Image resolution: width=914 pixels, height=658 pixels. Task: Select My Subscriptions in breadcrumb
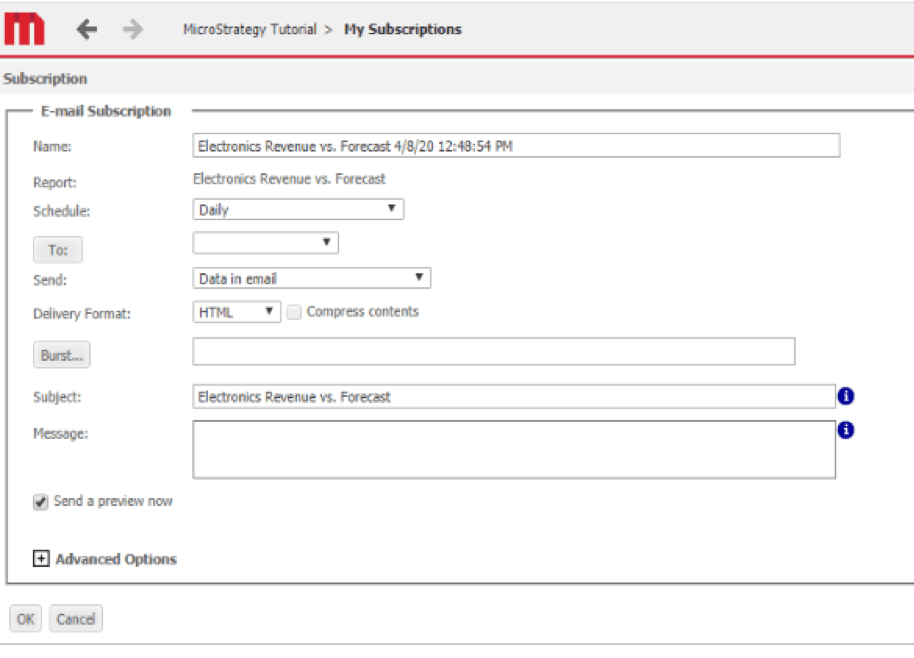[402, 30]
